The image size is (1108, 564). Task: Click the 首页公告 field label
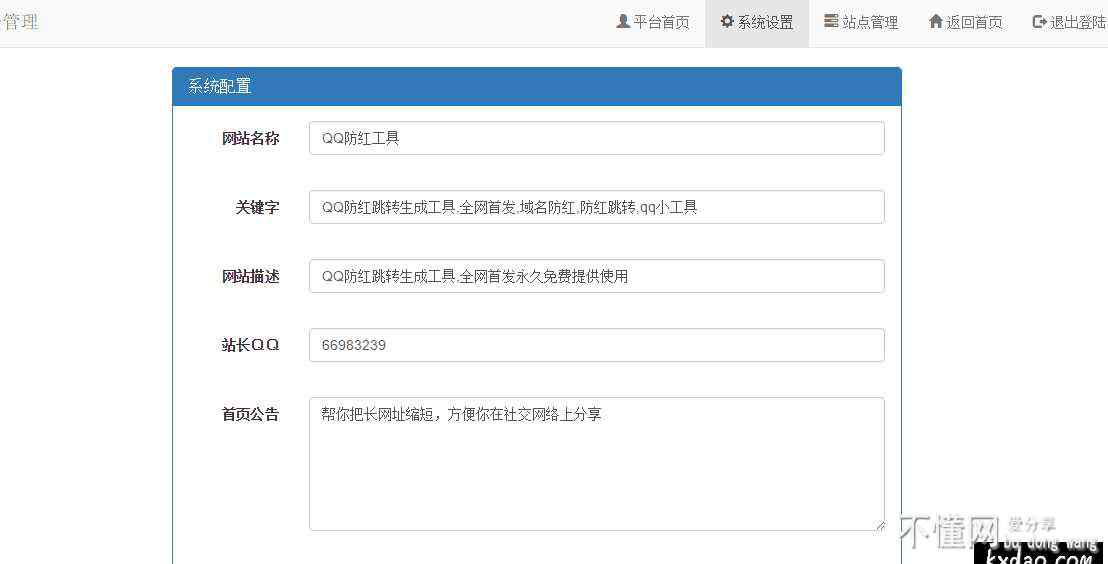point(250,414)
